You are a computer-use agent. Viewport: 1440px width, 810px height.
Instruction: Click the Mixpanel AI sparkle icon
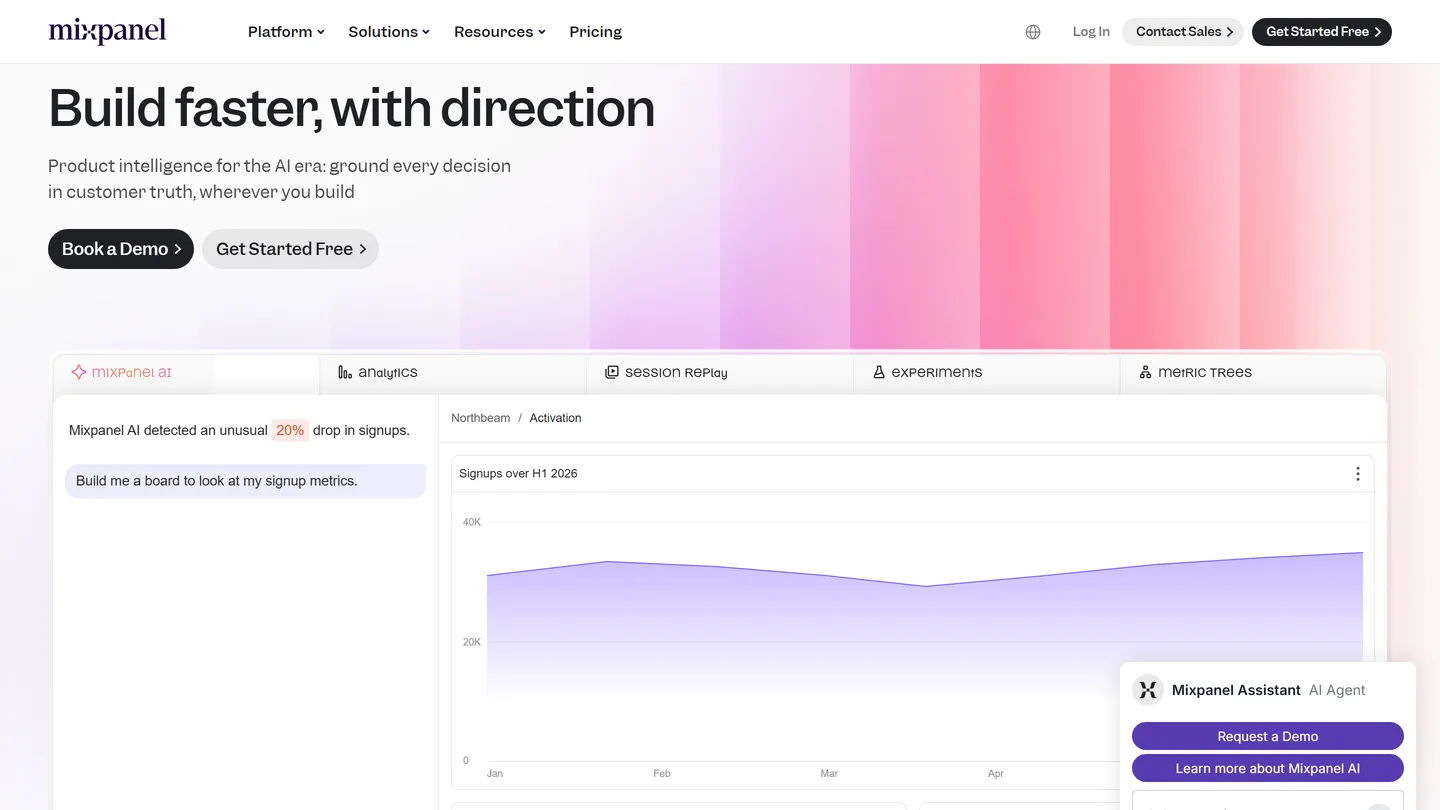pos(78,372)
